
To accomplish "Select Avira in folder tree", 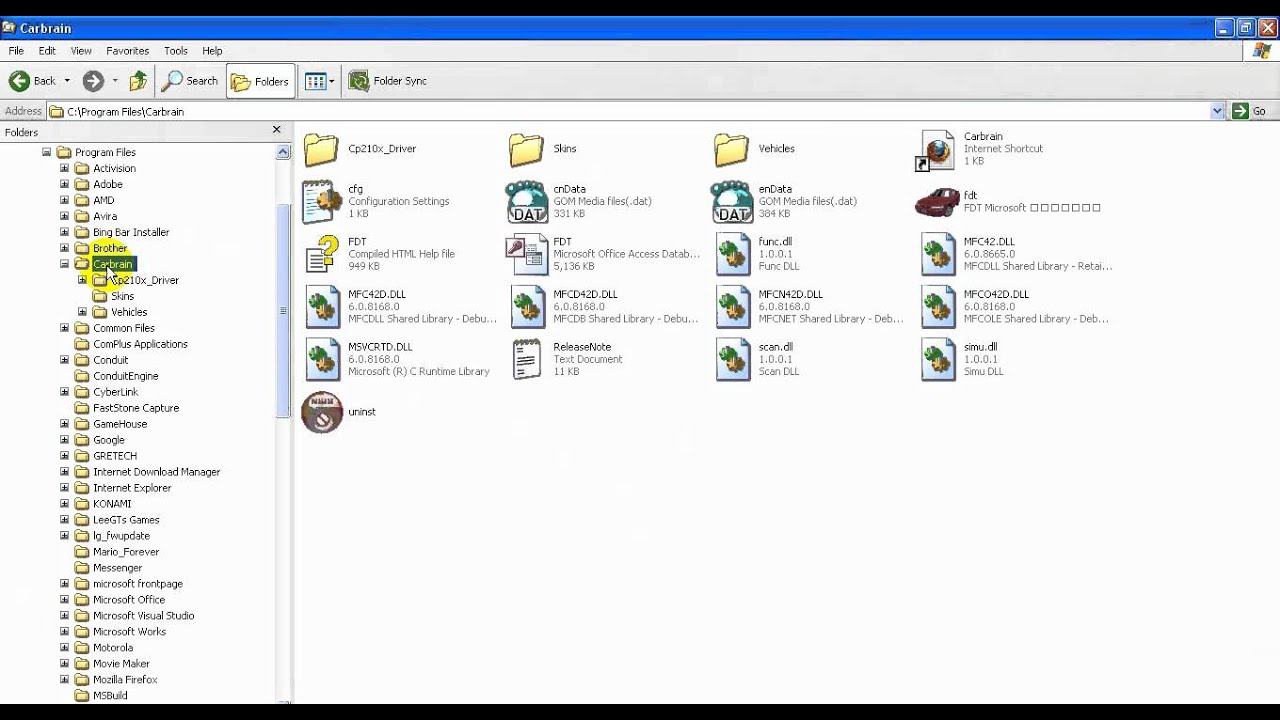I will tap(105, 216).
